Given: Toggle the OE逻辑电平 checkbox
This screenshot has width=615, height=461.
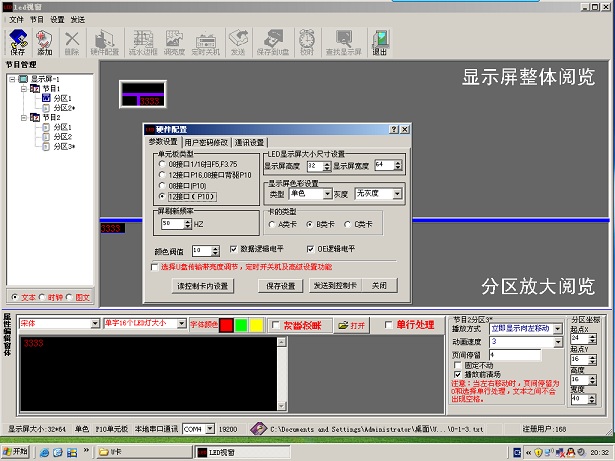Looking at the screenshot, I should click(310, 248).
